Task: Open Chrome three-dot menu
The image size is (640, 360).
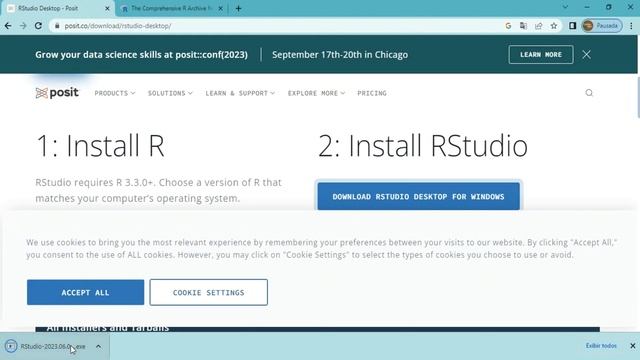Action: coord(631,26)
